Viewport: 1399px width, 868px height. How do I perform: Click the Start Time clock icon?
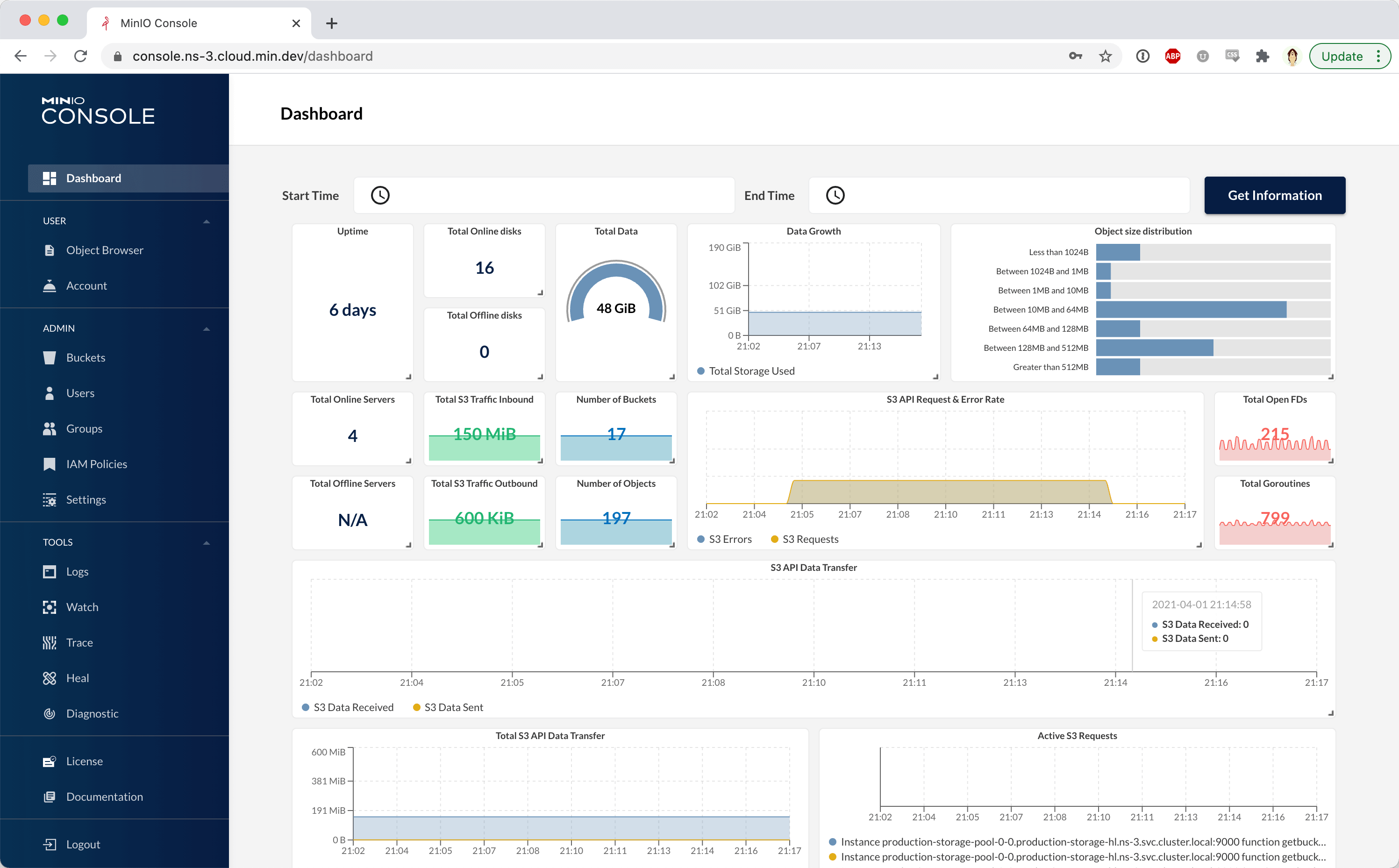[x=380, y=195]
